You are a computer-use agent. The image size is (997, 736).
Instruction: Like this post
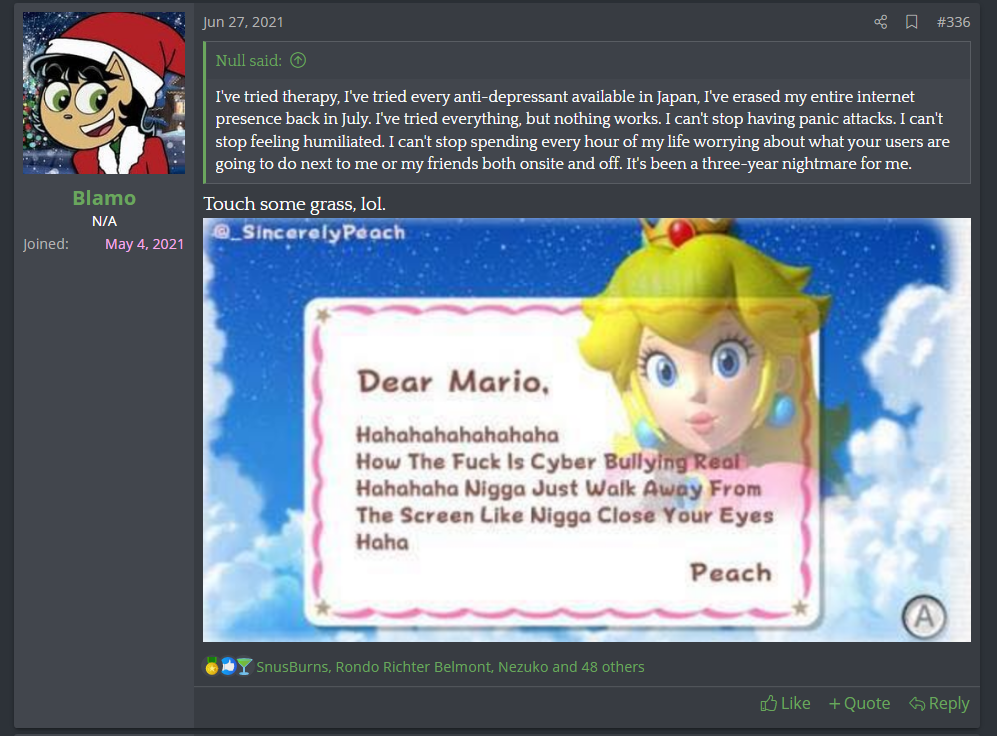point(785,704)
